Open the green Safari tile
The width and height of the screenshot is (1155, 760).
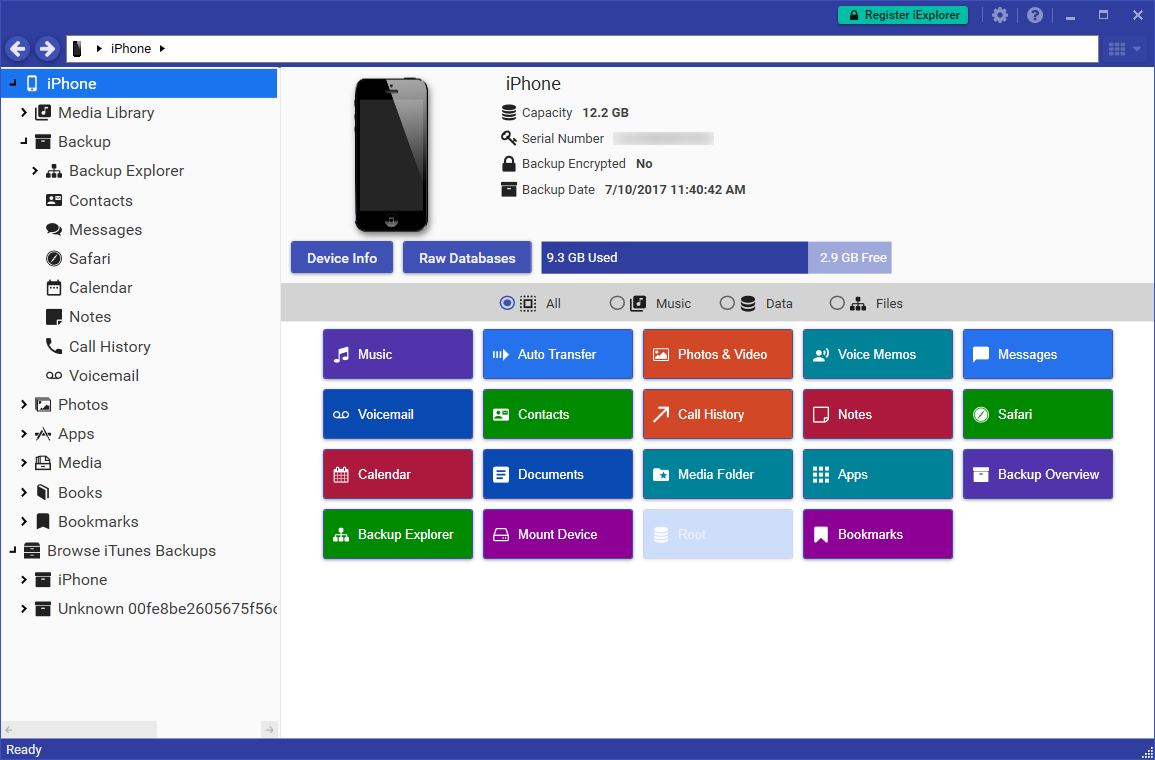pos(1037,414)
